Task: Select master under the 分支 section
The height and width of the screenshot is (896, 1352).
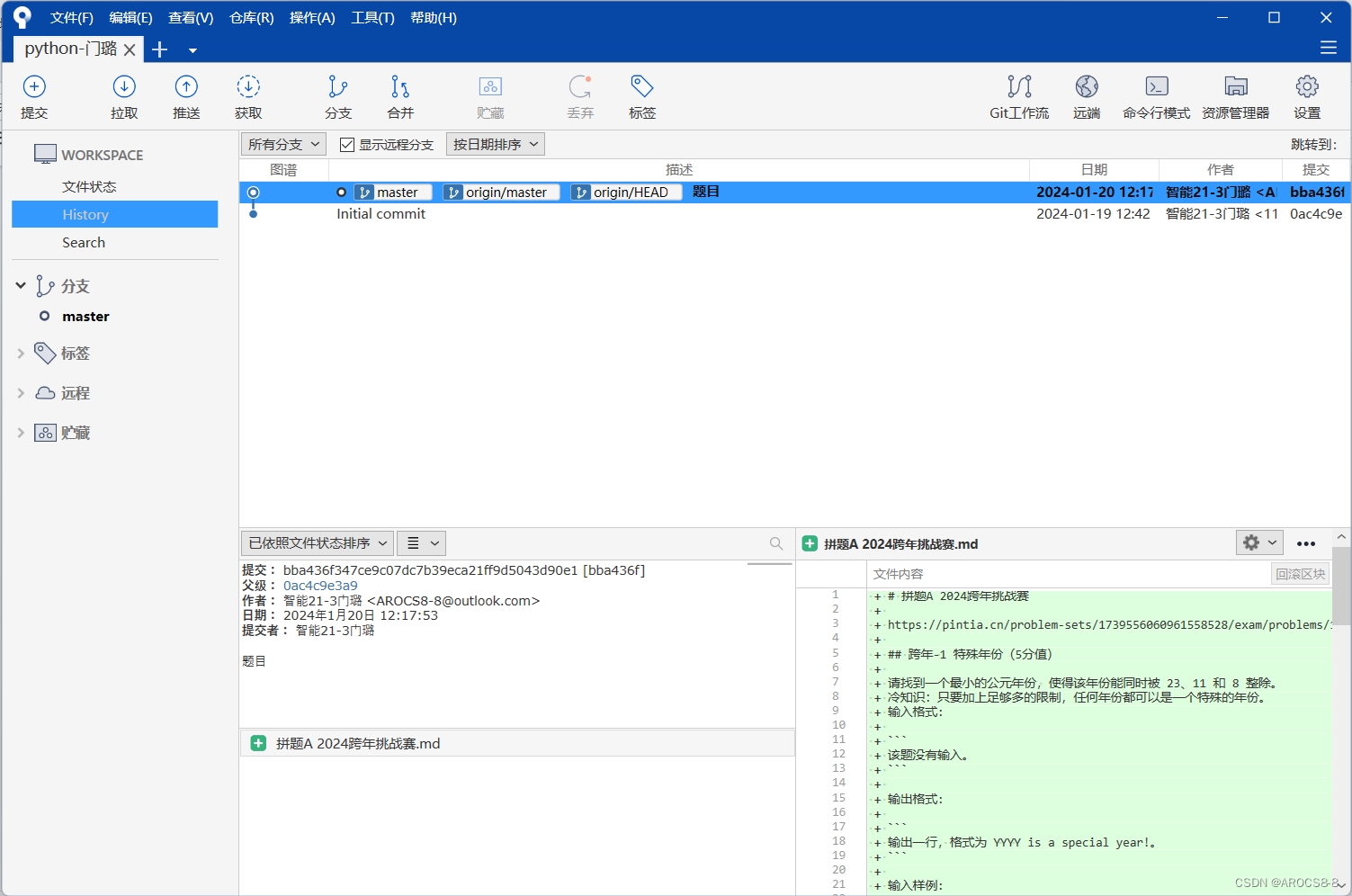Action: pos(85,316)
